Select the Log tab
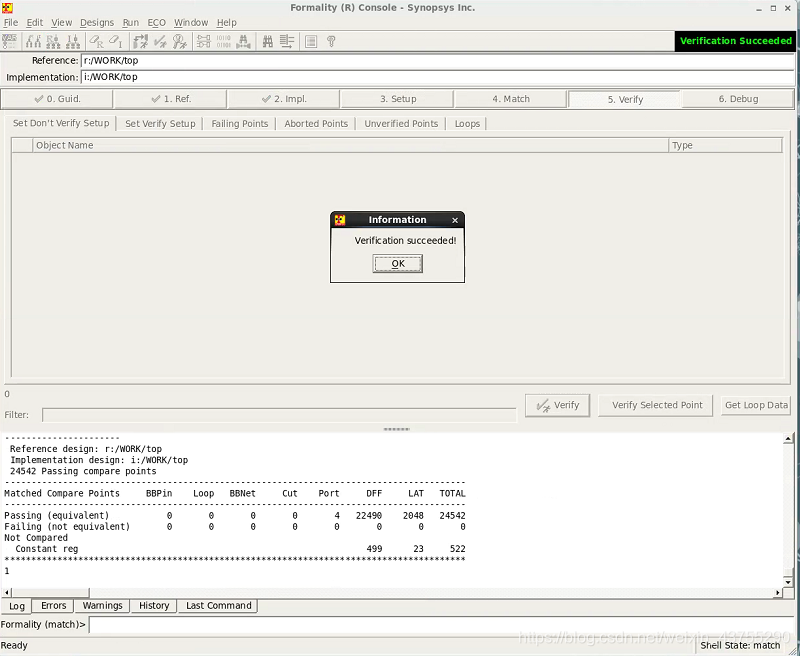The image size is (800, 656). point(17,606)
